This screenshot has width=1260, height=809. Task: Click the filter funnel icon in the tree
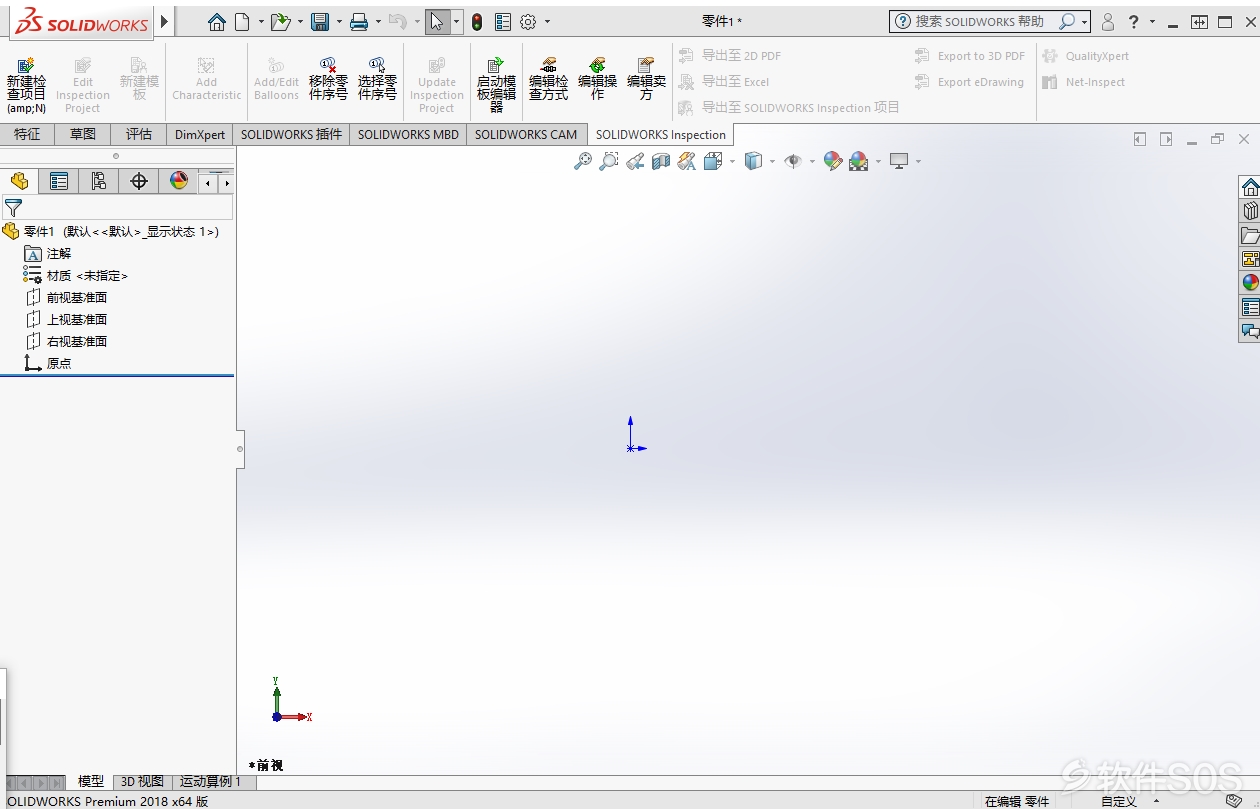point(13,208)
